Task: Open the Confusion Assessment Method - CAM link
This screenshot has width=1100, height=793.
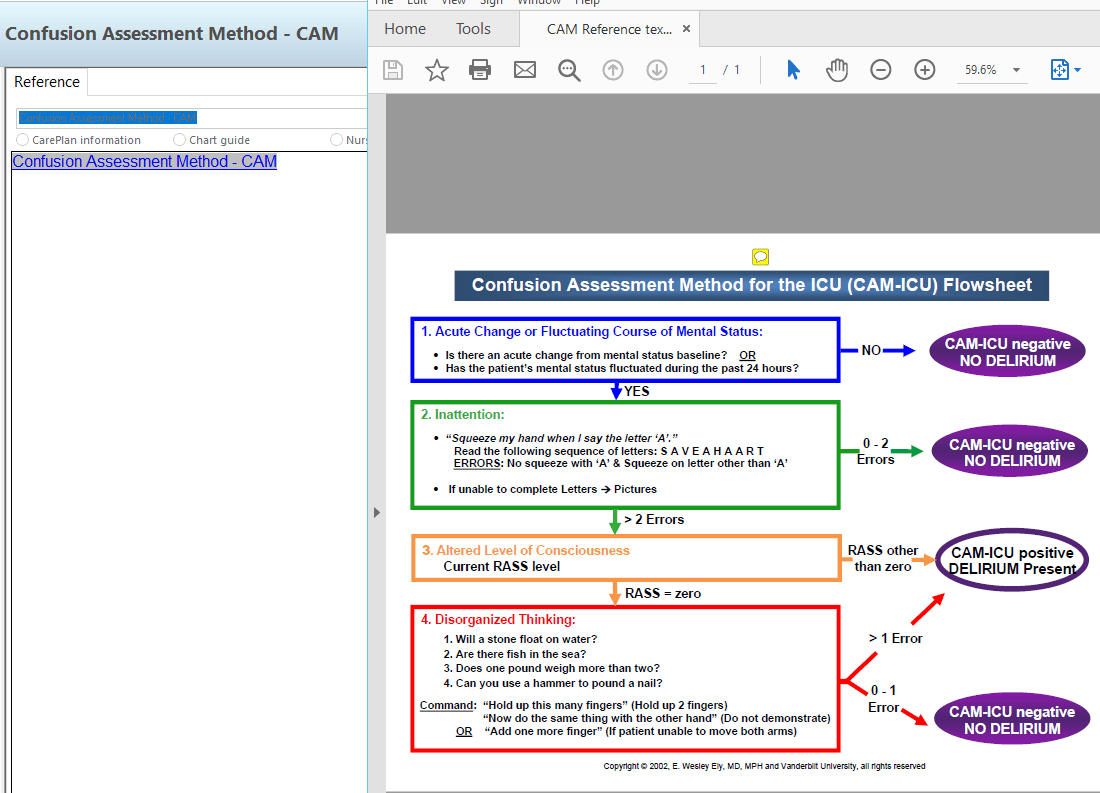Action: click(x=144, y=162)
